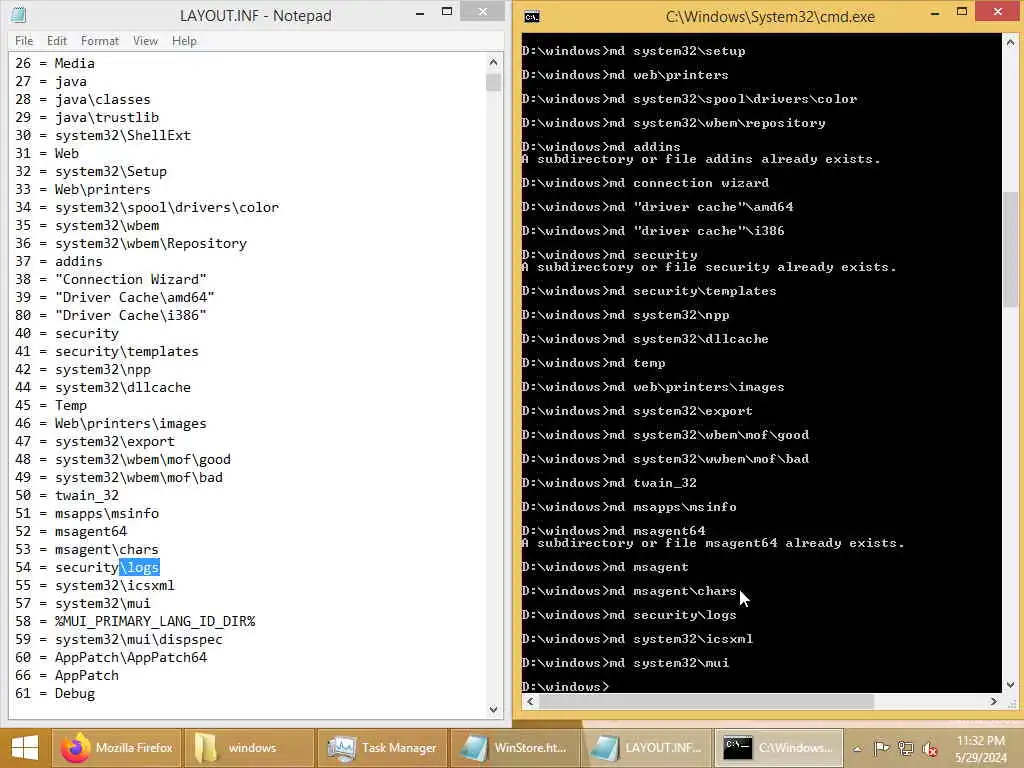This screenshot has height=768, width=1024.
Task: Click cmd horizontal scroll right arrow
Action: pos(993,701)
